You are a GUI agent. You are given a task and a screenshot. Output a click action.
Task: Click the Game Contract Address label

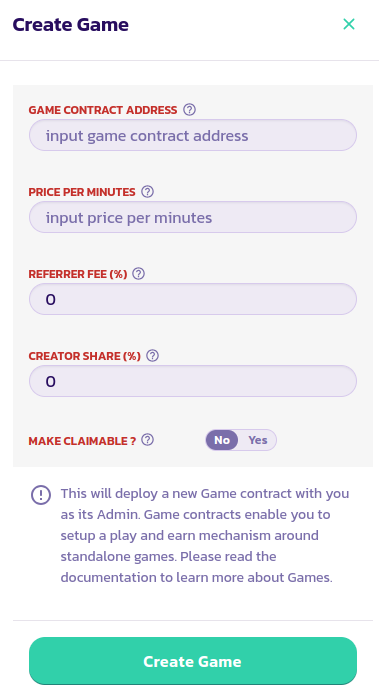pyautogui.click(x=103, y=110)
